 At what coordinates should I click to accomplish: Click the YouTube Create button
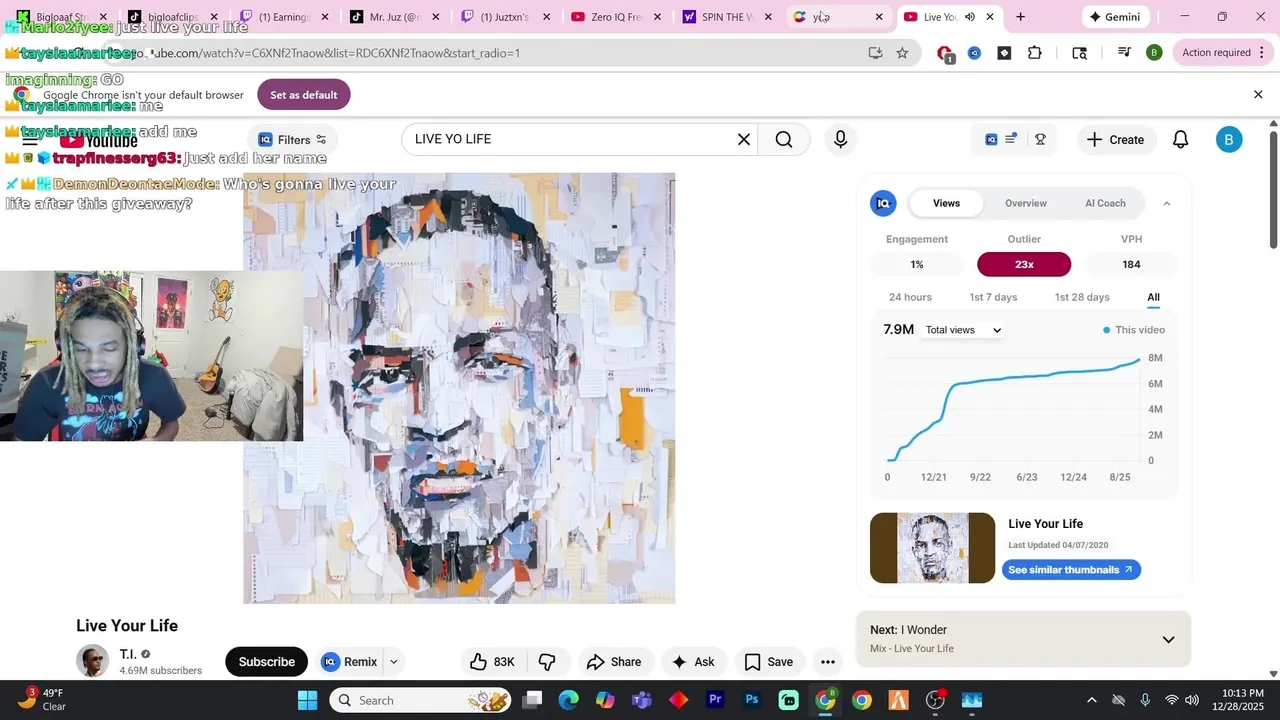pyautogui.click(x=1116, y=140)
